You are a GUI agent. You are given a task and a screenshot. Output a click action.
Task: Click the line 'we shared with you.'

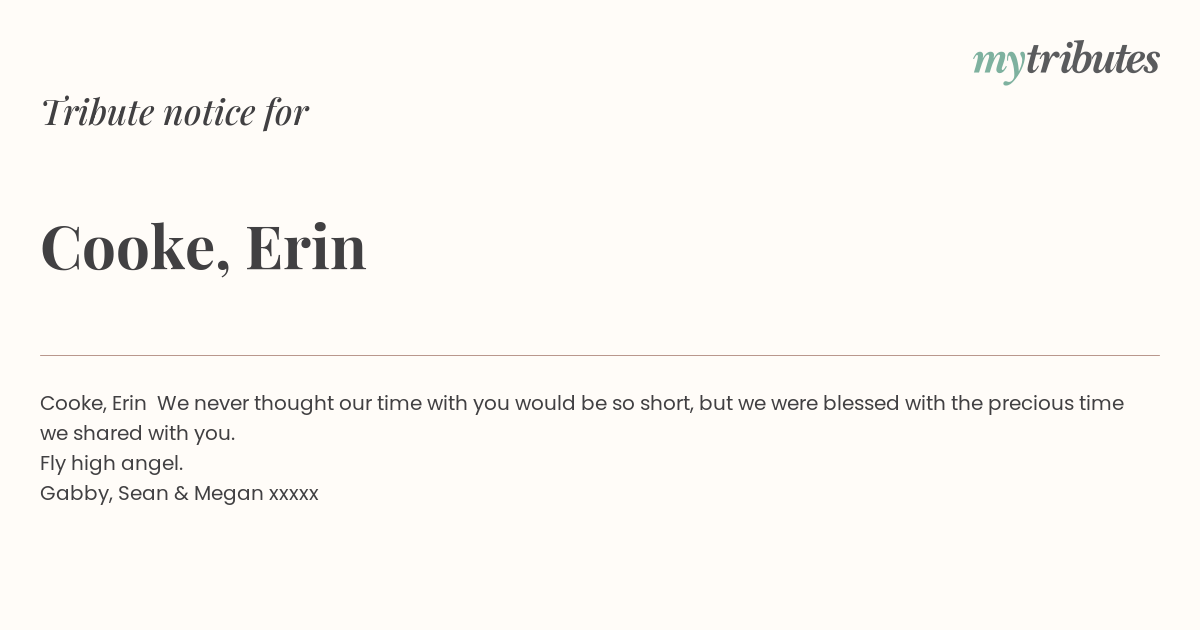click(138, 433)
